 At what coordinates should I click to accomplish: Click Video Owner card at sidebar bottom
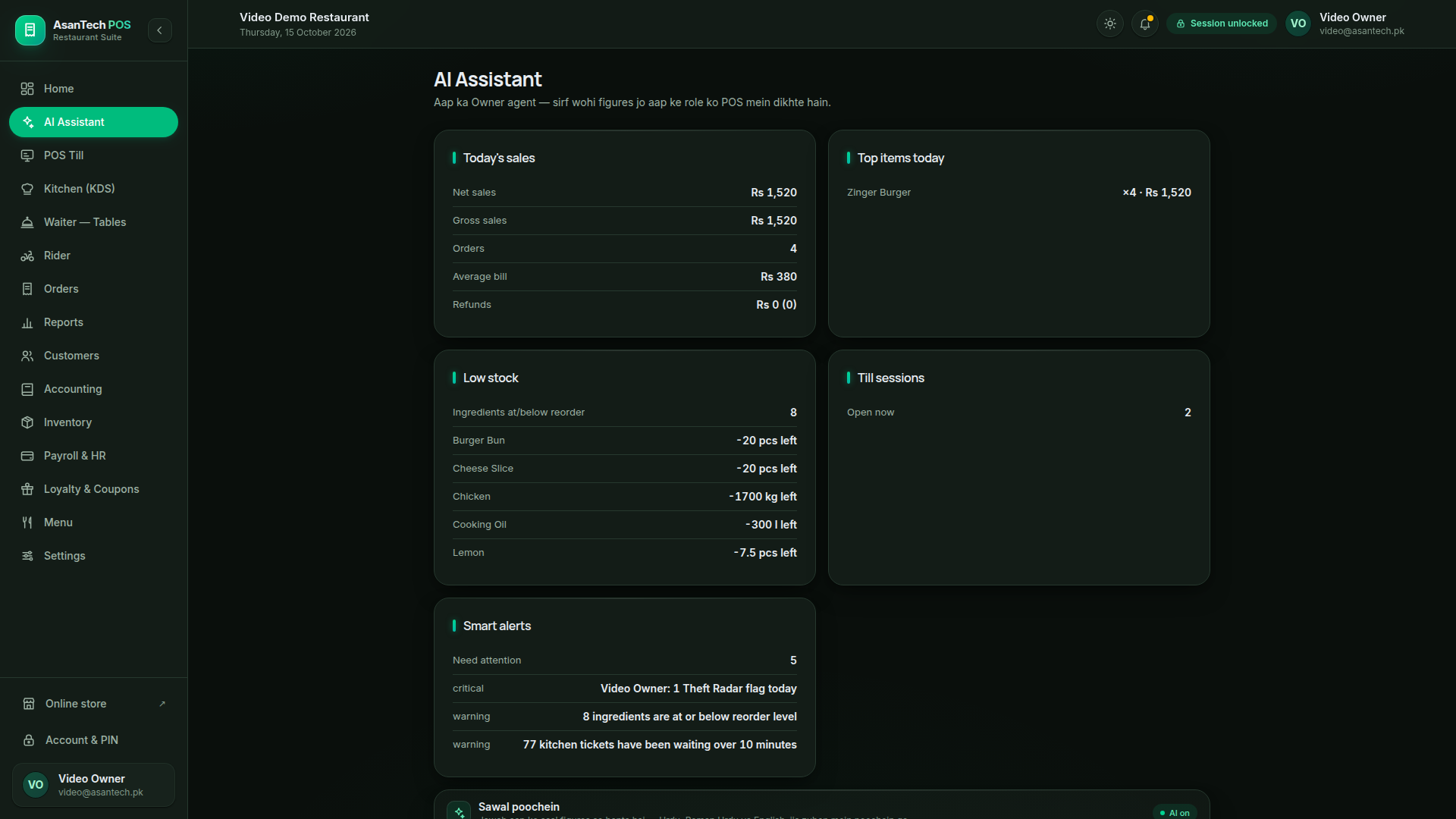pyautogui.click(x=93, y=785)
